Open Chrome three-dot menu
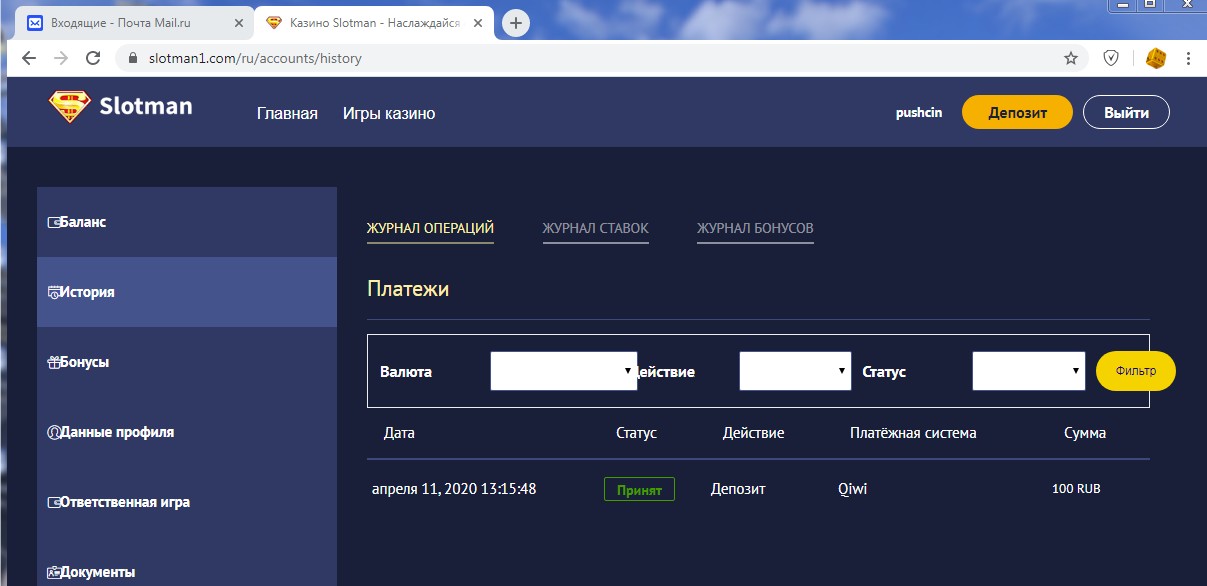This screenshot has width=1207, height=586. point(1188,58)
